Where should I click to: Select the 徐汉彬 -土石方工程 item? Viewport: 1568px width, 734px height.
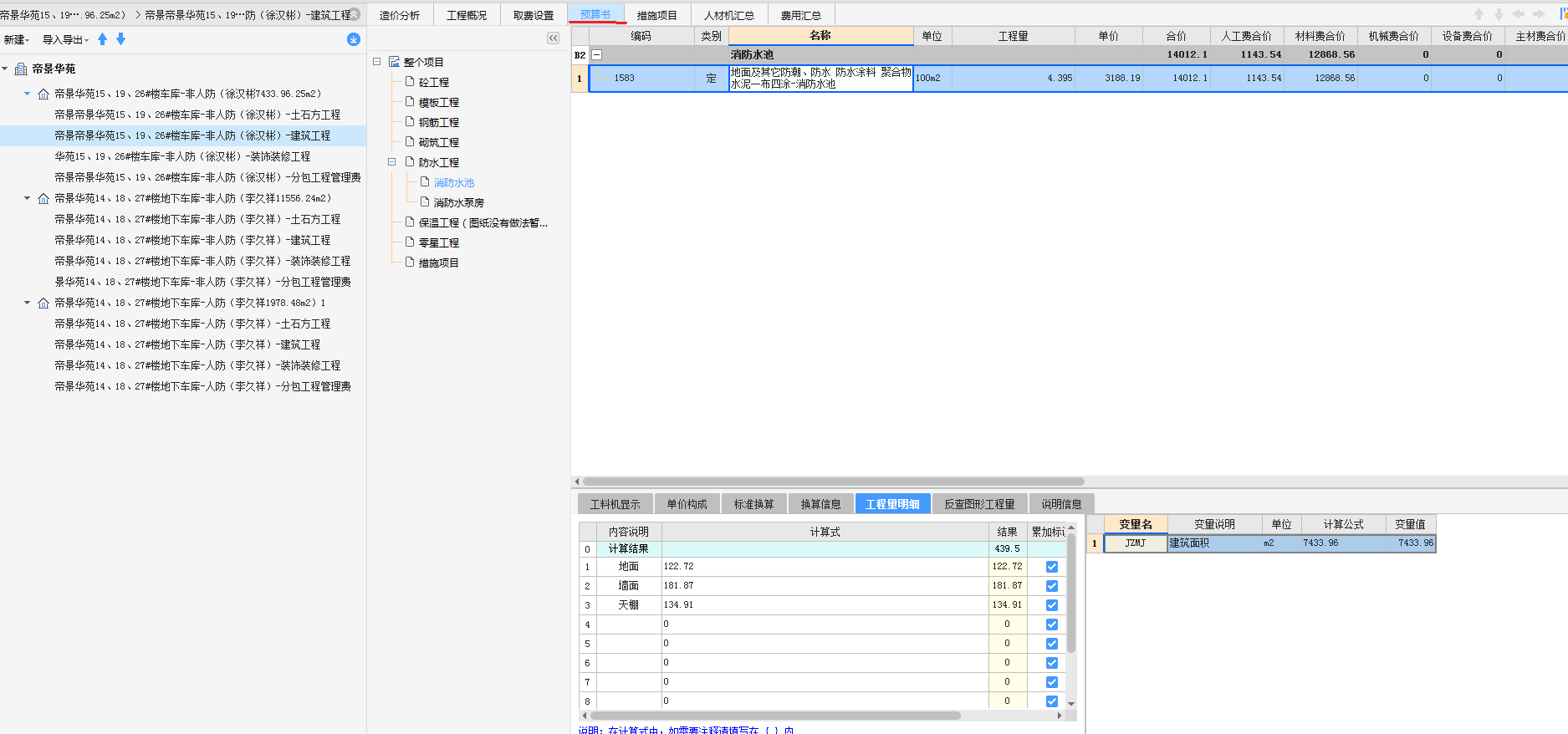click(197, 115)
